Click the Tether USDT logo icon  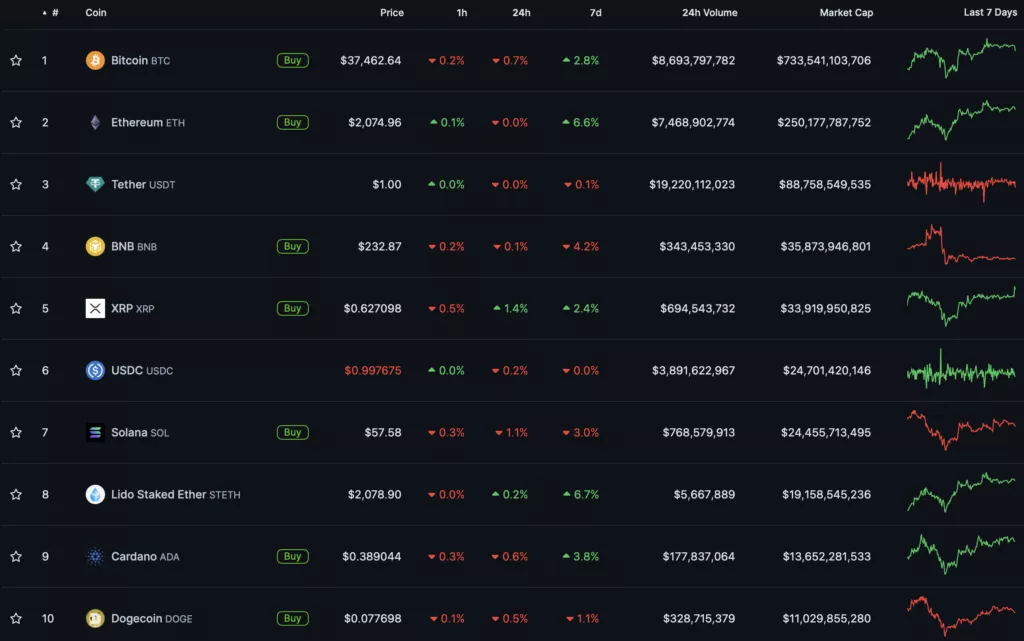(x=95, y=184)
